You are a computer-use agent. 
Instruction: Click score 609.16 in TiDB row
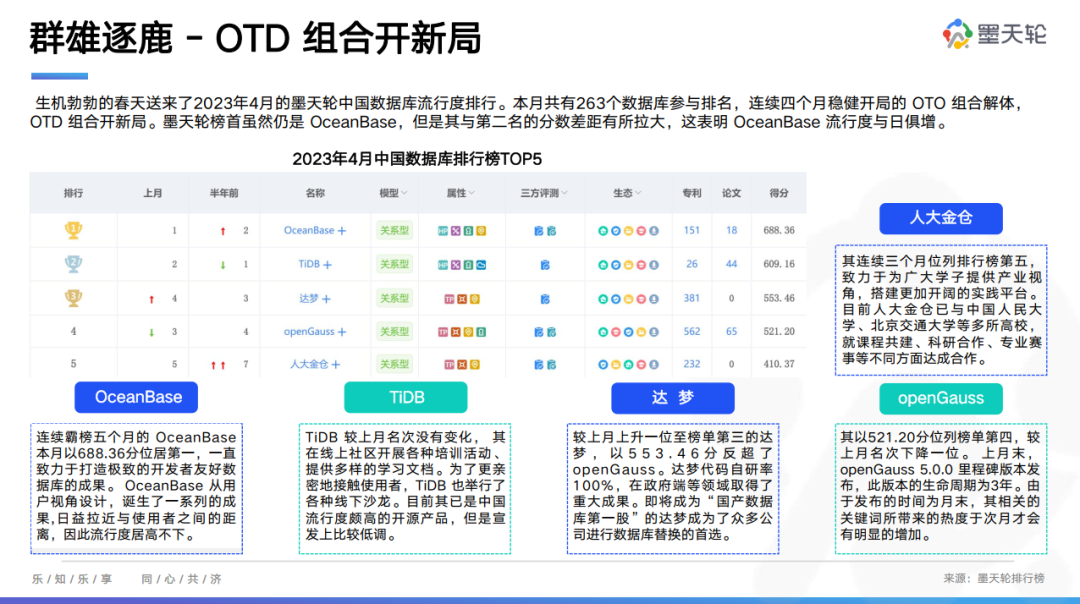tap(779, 264)
